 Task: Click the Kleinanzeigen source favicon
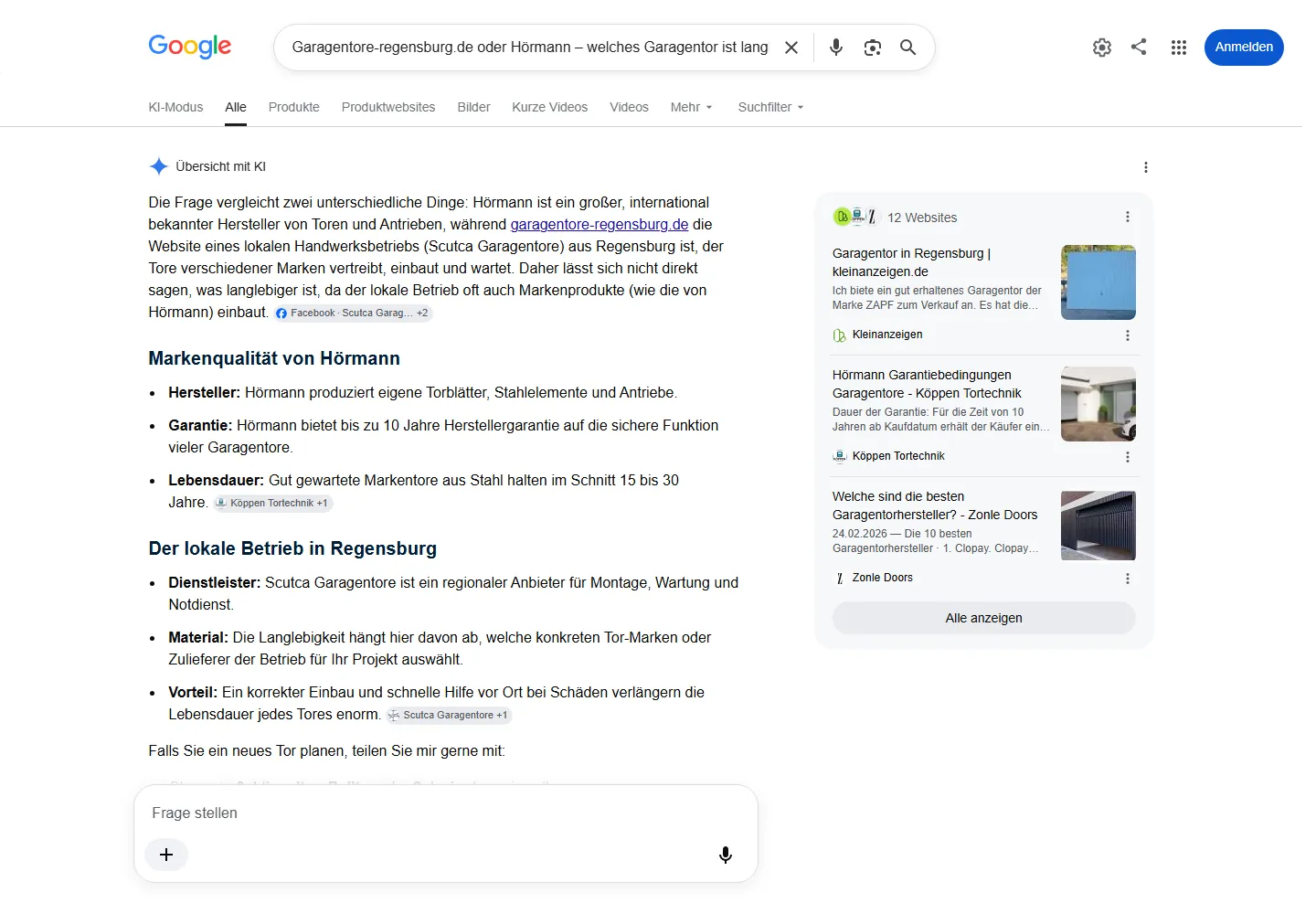pos(840,335)
